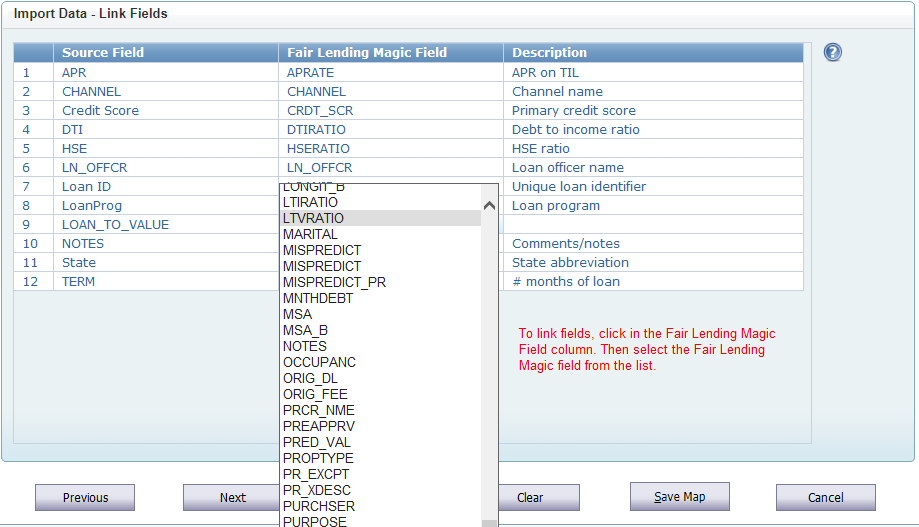Click the CHANNEL Fair Lending Magic field cell
This screenshot has width=919, height=527.
coord(390,91)
